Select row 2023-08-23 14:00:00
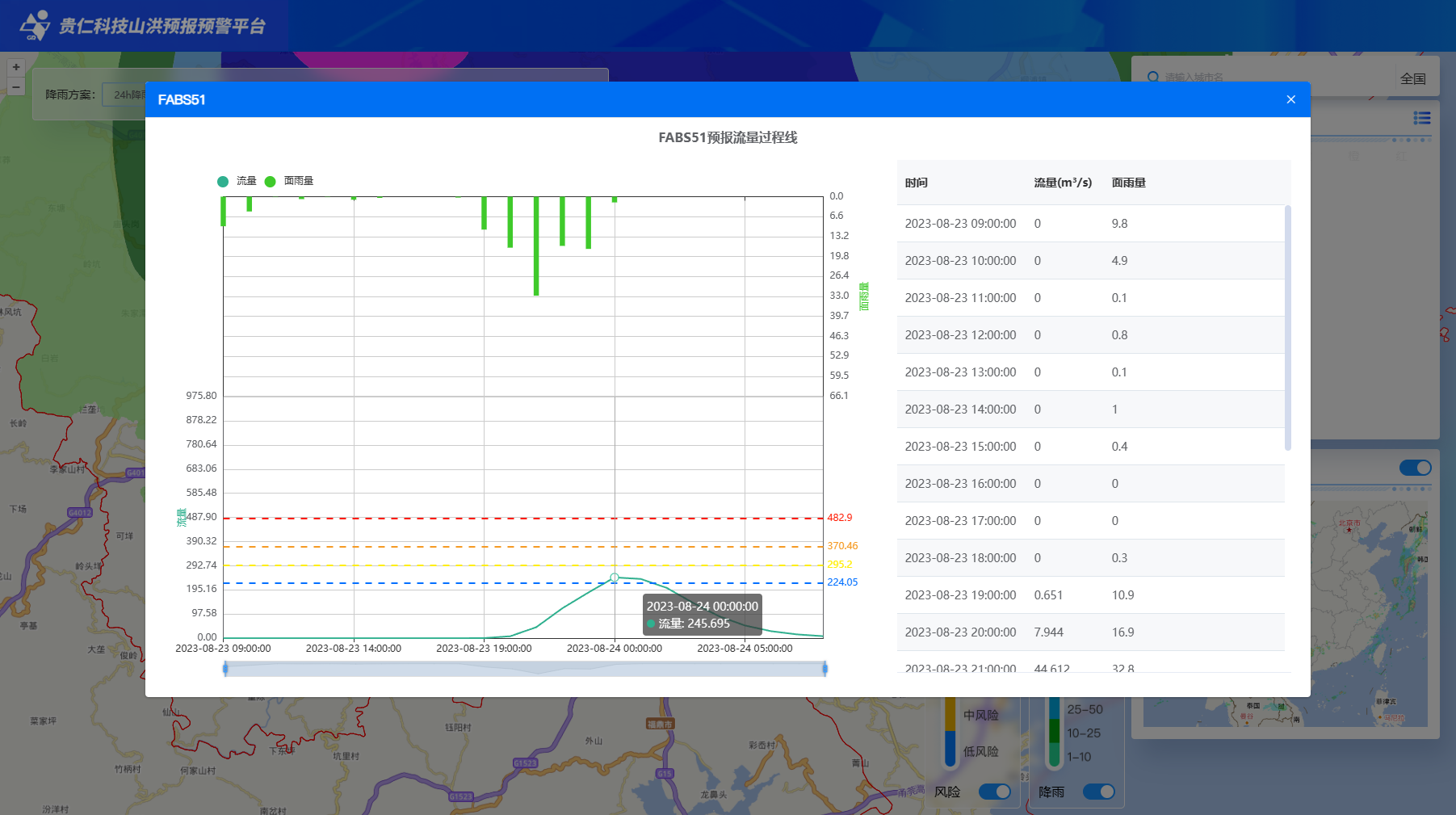The width and height of the screenshot is (1456, 815). tap(1090, 410)
